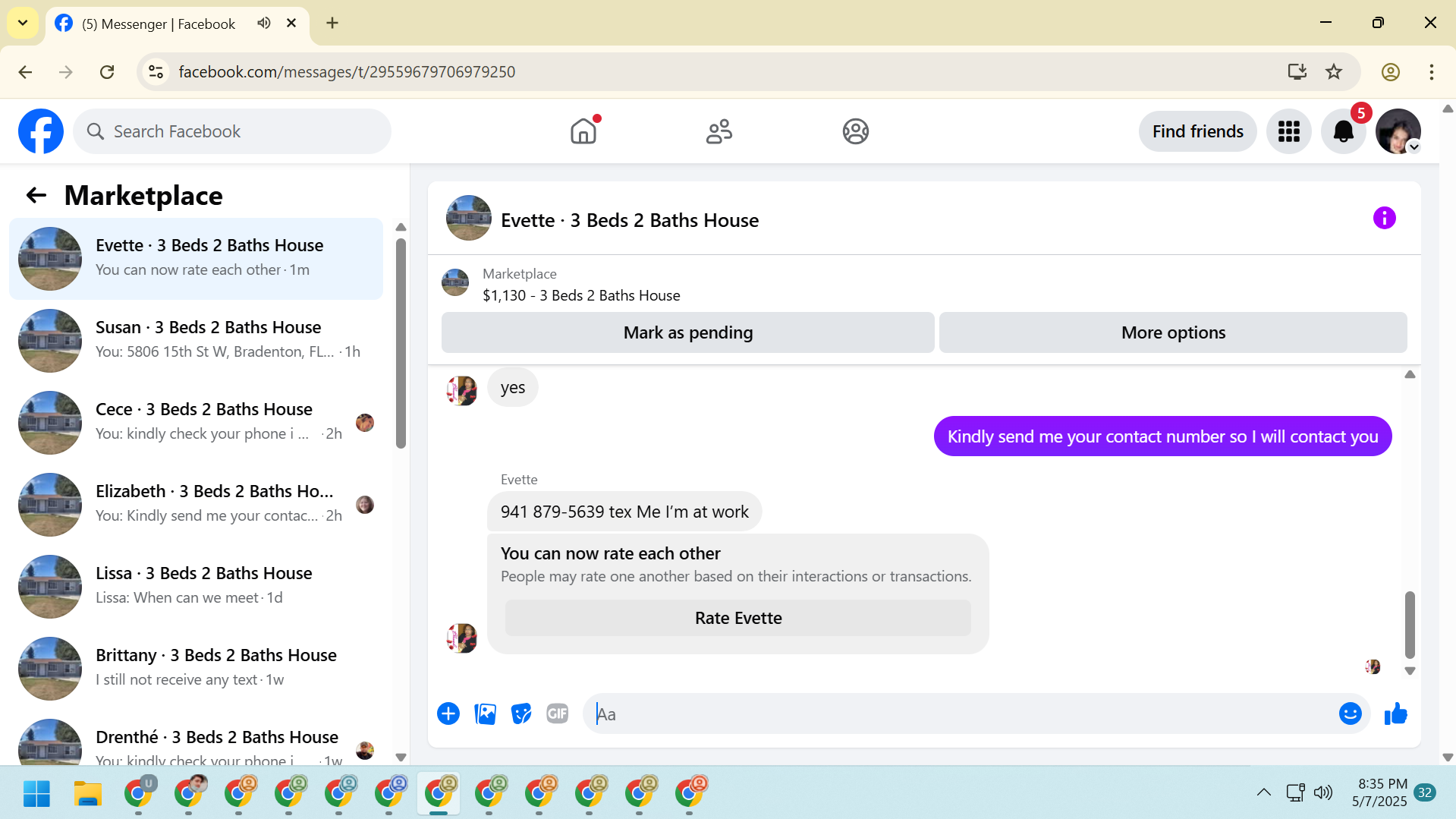
Task: Click the Search Facebook field
Action: [232, 131]
